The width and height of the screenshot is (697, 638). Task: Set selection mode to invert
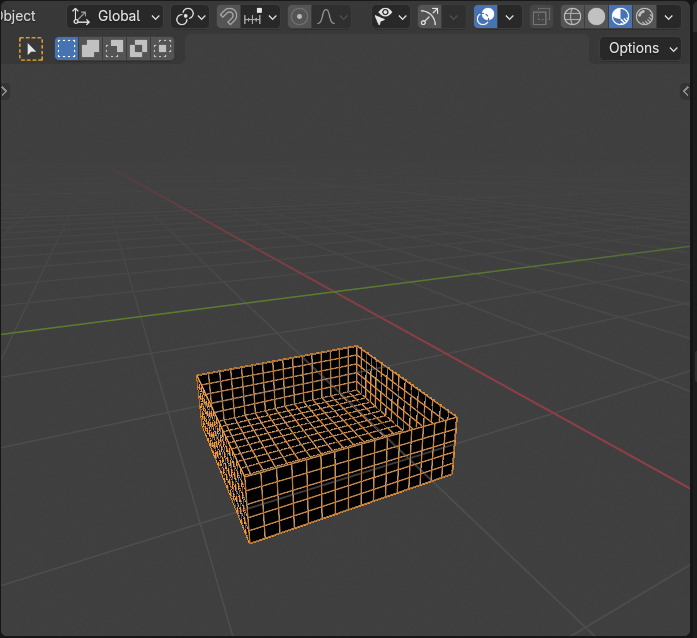click(x=139, y=48)
